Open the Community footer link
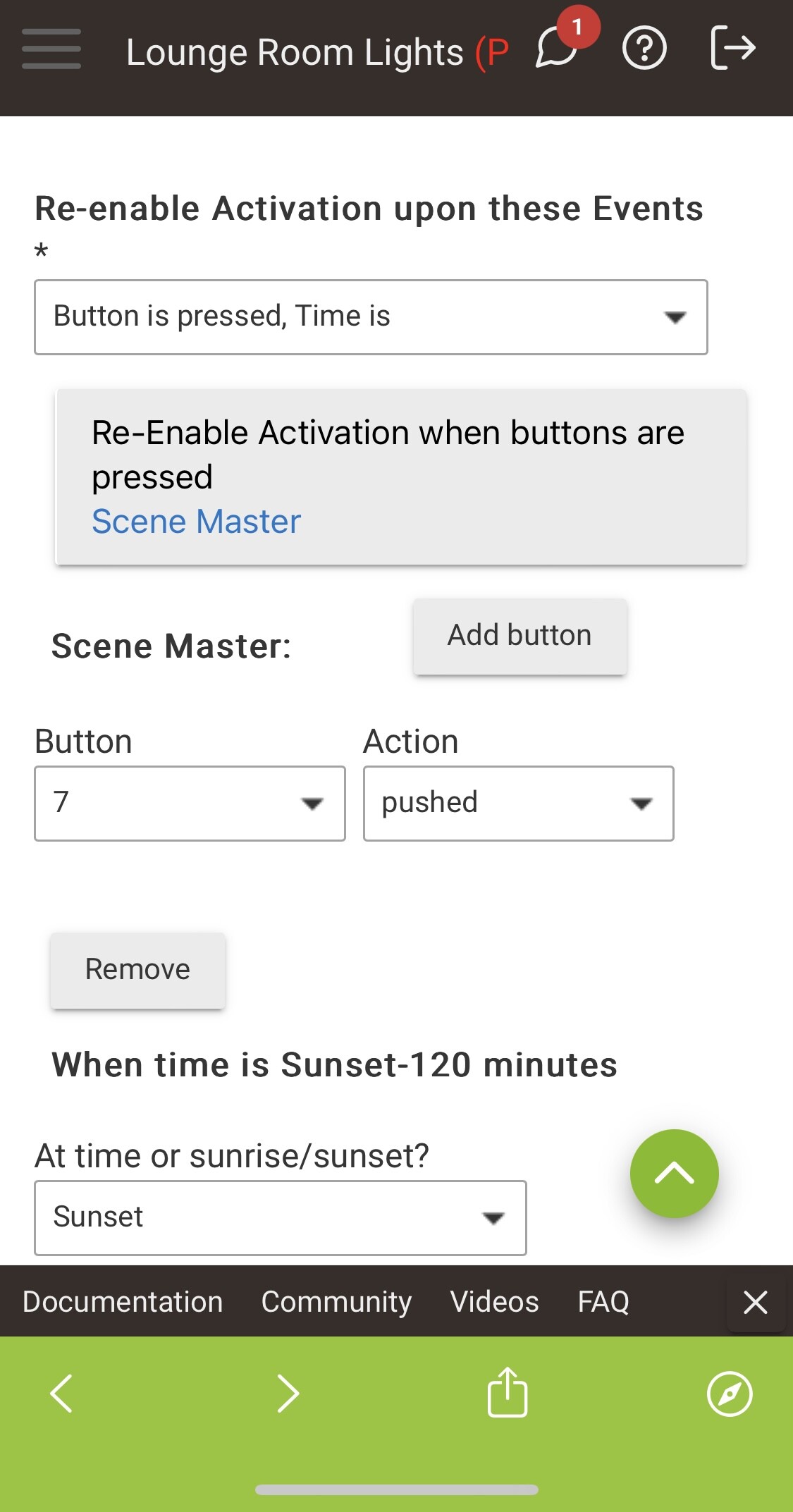The image size is (793, 1512). [x=336, y=1302]
